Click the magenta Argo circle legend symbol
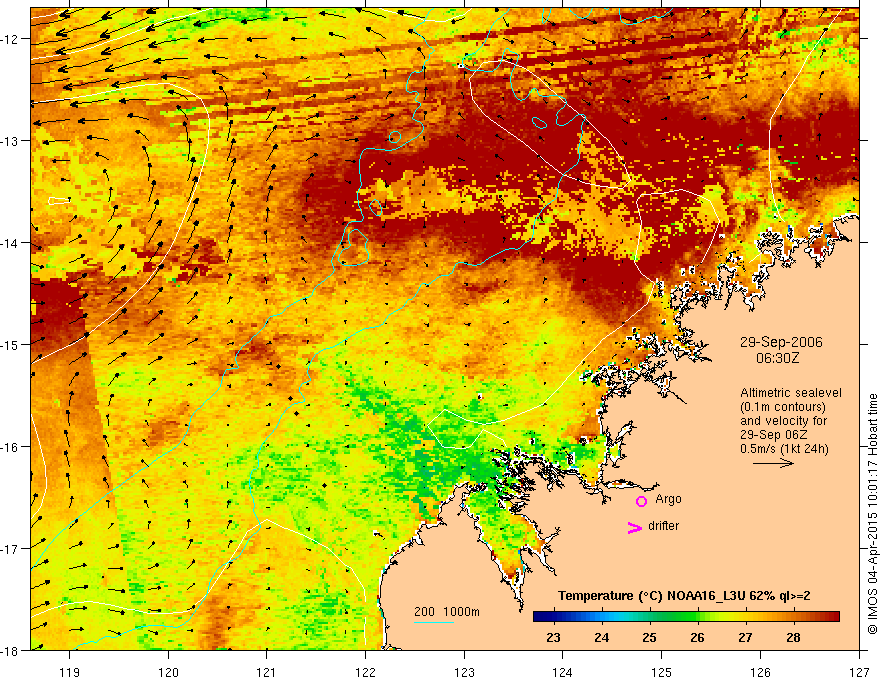880x680 pixels. (x=641, y=501)
